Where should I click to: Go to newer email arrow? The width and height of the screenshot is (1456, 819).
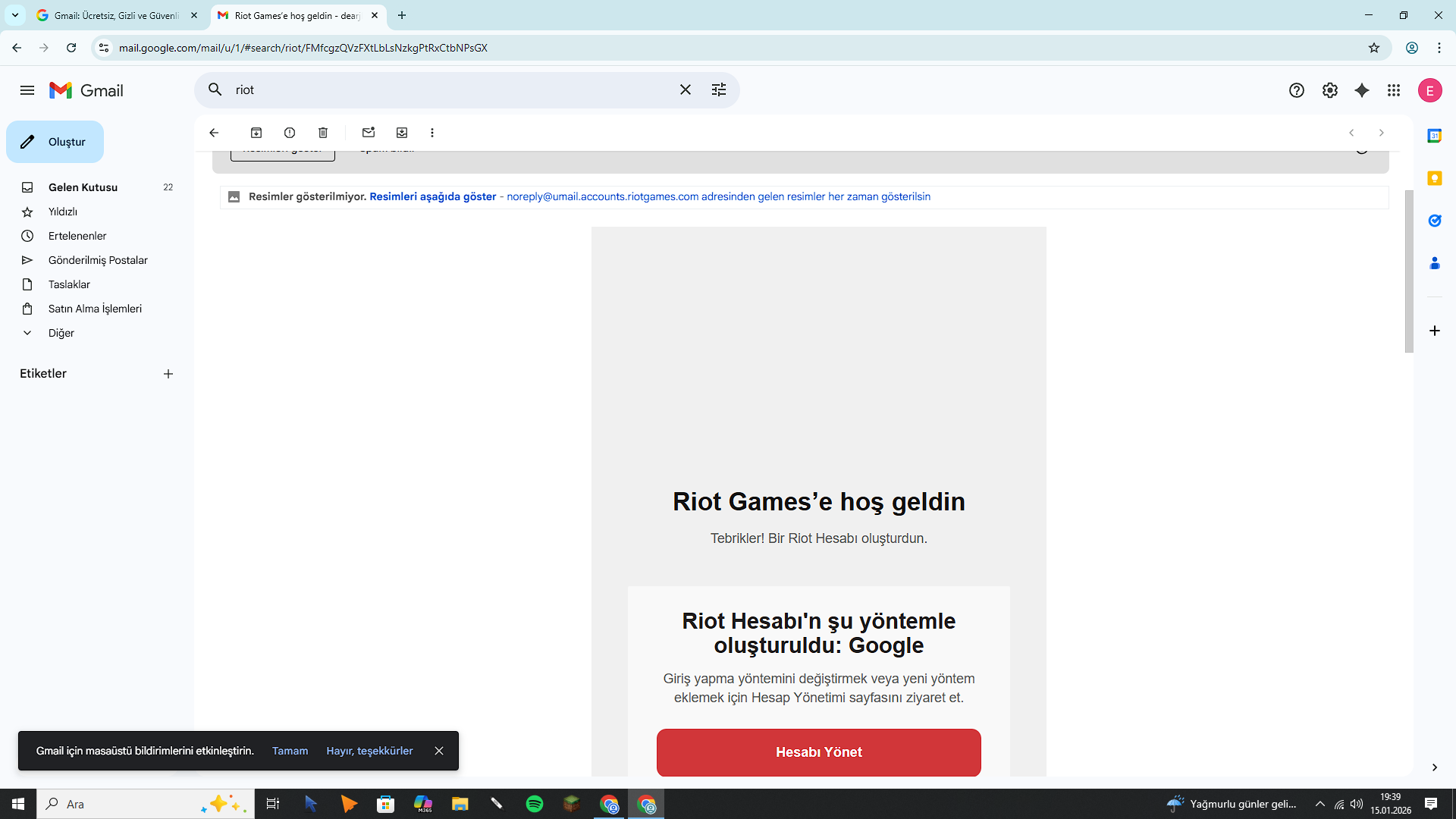[x=1351, y=133]
